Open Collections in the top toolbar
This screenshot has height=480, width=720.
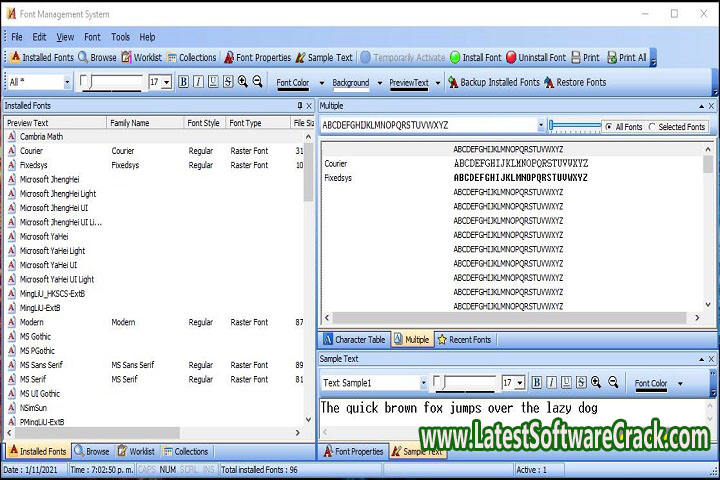coord(191,57)
